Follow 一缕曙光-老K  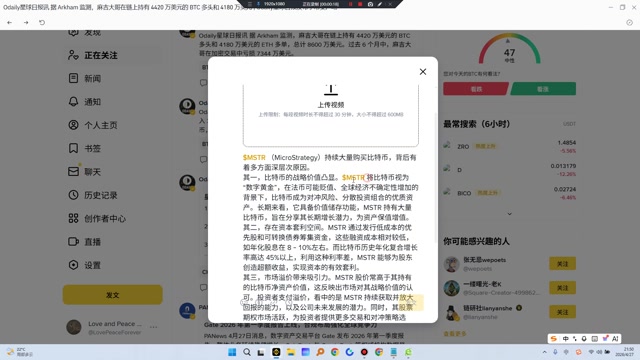pos(562,288)
